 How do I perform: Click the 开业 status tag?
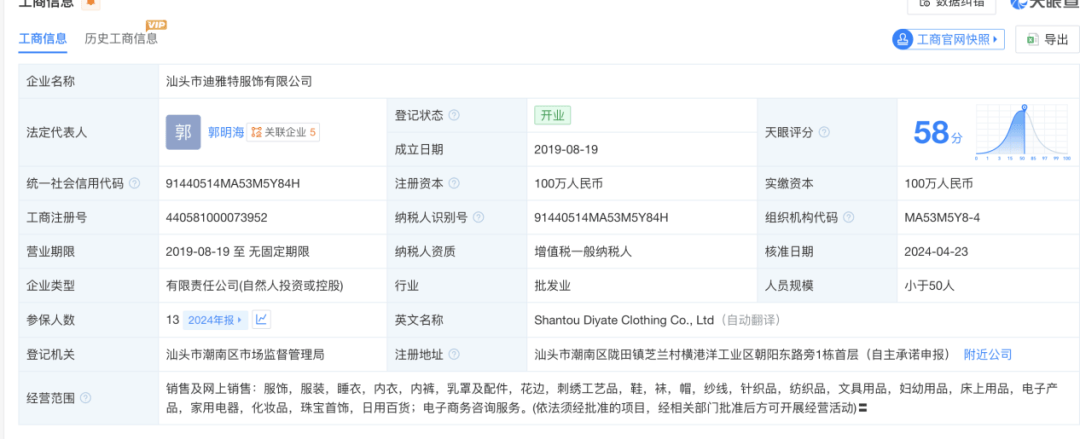(x=552, y=116)
